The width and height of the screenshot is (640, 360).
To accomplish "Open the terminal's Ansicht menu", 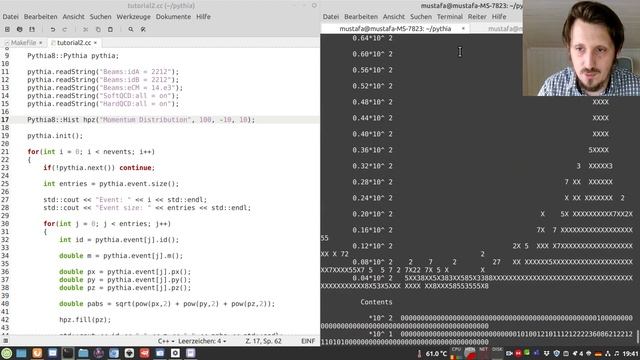I will [394, 17].
